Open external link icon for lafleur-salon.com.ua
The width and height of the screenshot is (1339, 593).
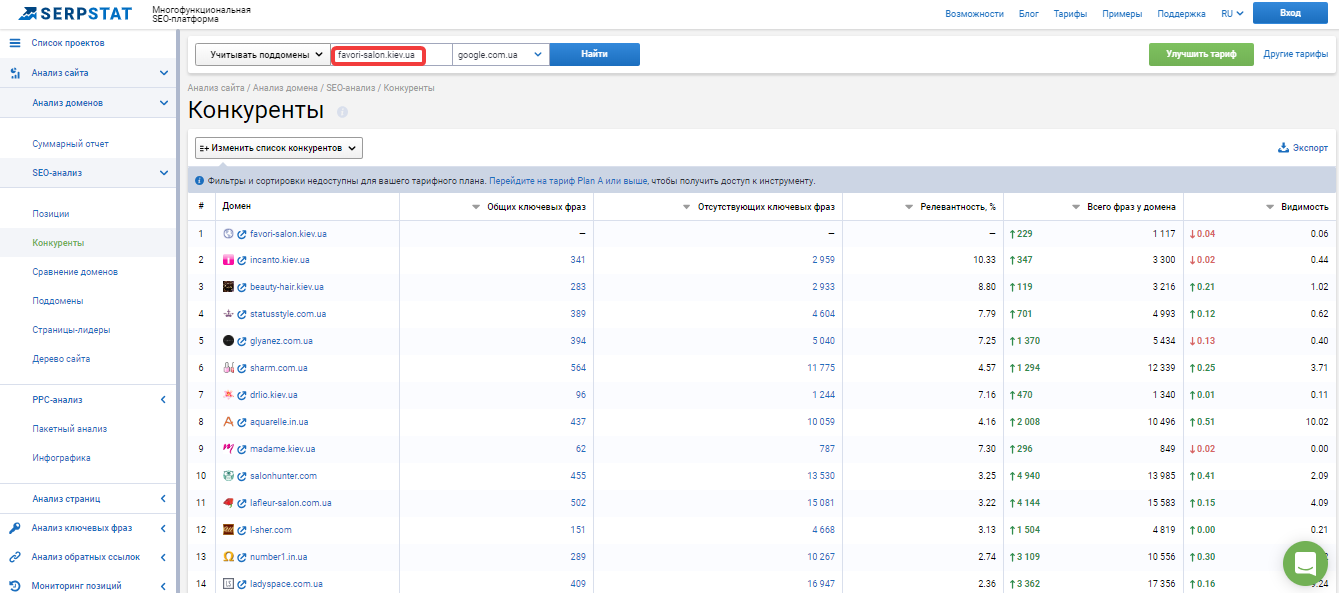pos(242,503)
